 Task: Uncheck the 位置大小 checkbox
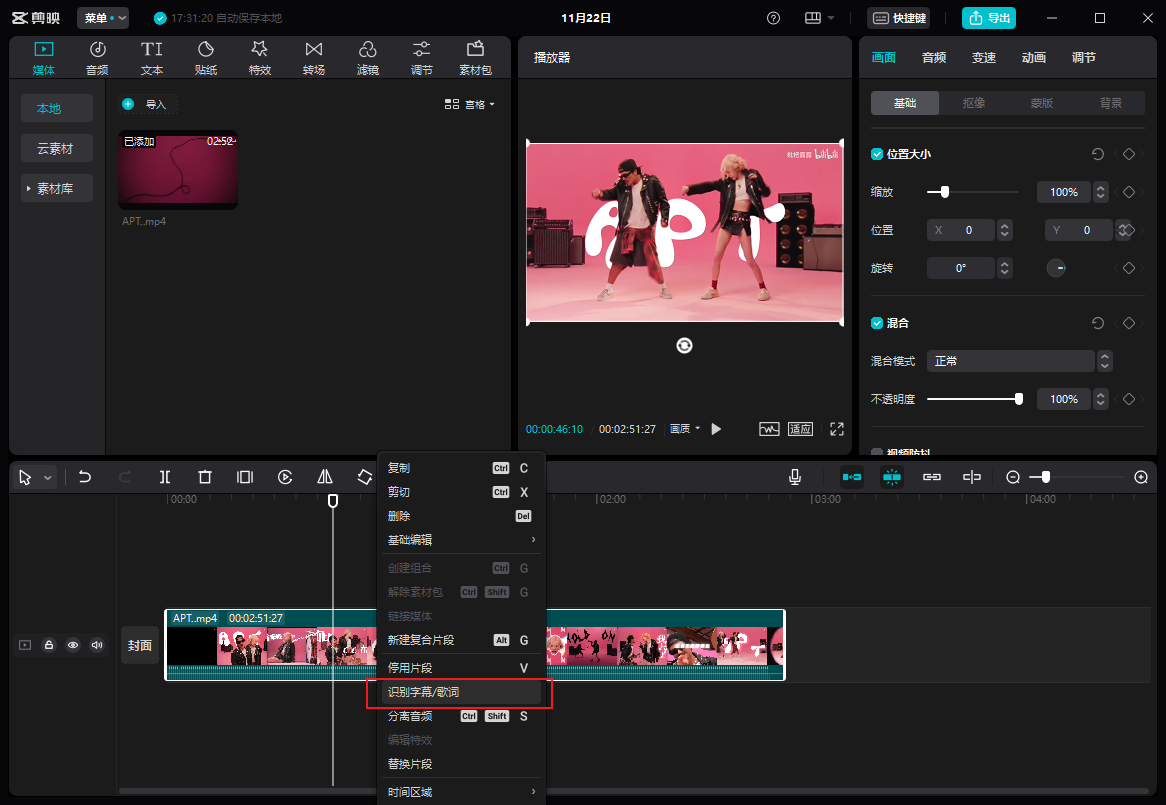click(x=877, y=154)
